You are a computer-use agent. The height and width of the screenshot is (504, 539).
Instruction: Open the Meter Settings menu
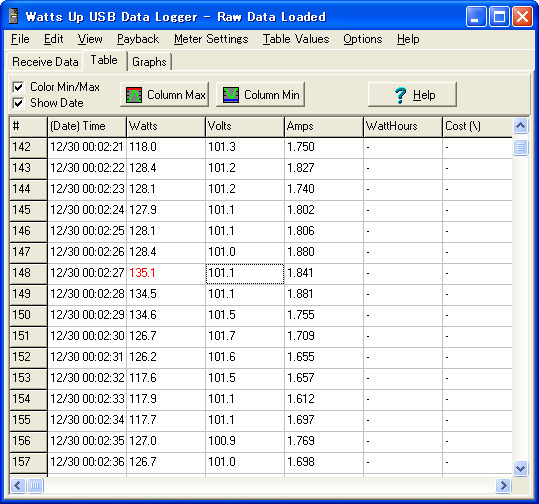pyautogui.click(x=211, y=39)
